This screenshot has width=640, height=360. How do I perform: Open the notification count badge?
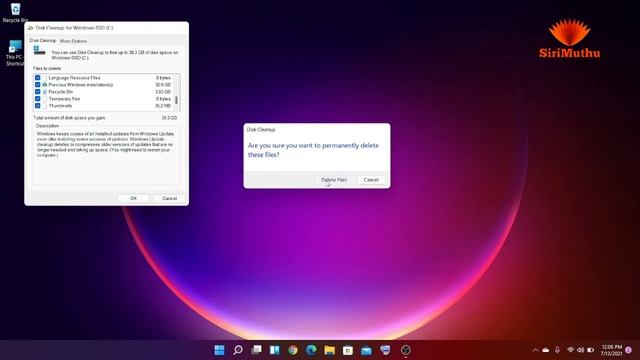(x=629, y=350)
